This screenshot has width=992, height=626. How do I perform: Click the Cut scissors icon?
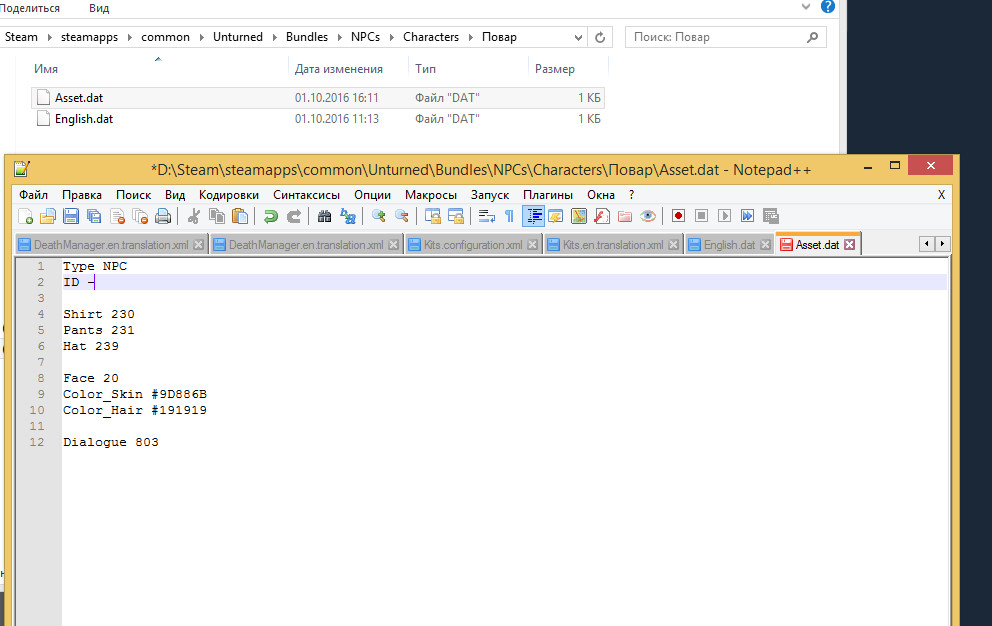pyautogui.click(x=194, y=216)
